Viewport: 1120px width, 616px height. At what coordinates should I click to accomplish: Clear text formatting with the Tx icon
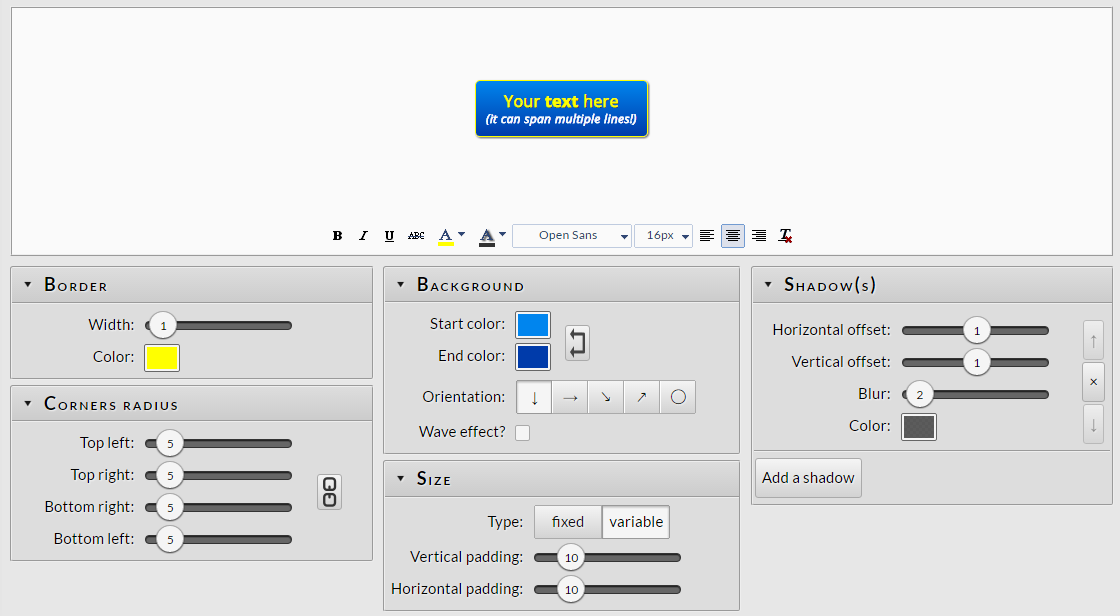(x=786, y=236)
